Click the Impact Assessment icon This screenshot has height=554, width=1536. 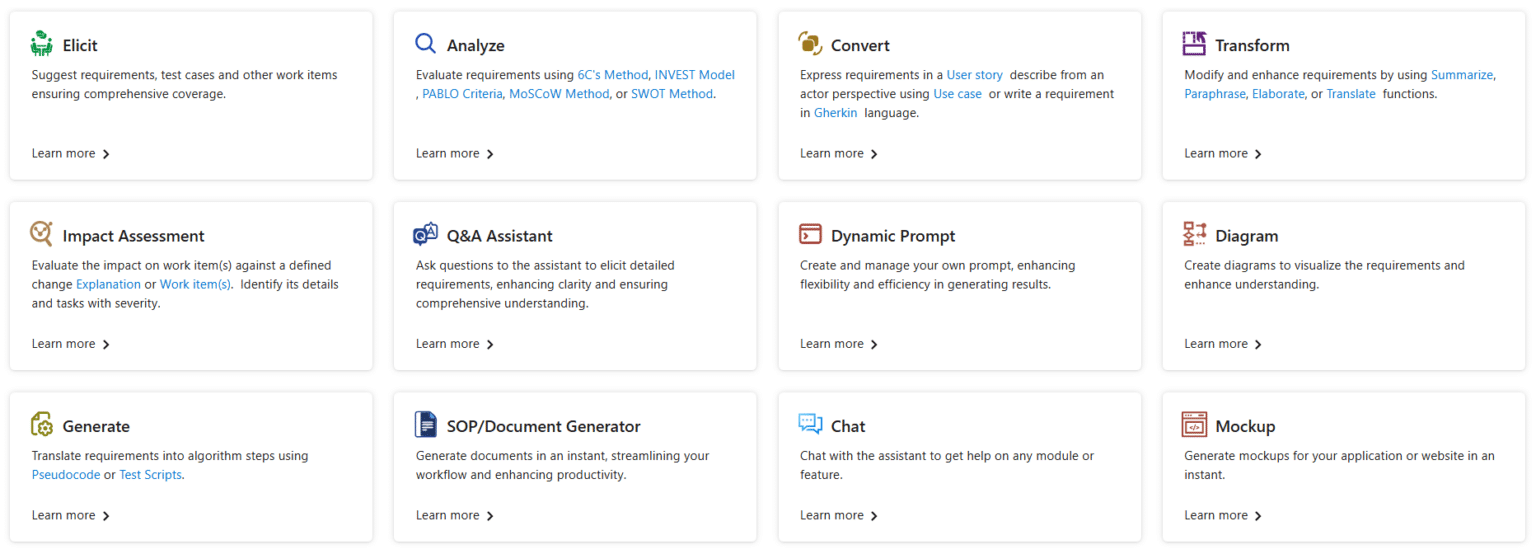[x=42, y=234]
